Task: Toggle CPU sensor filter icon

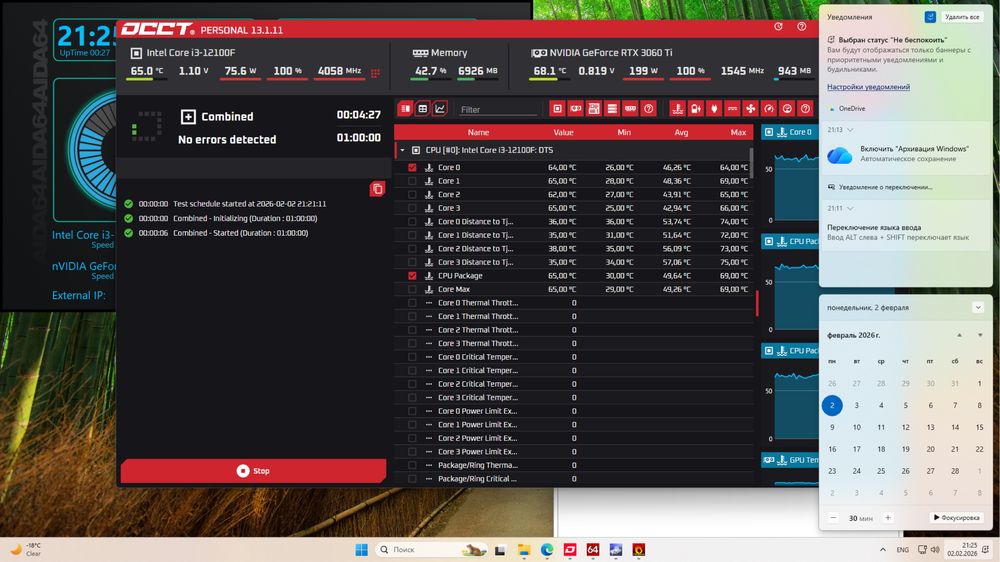Action: (557, 109)
